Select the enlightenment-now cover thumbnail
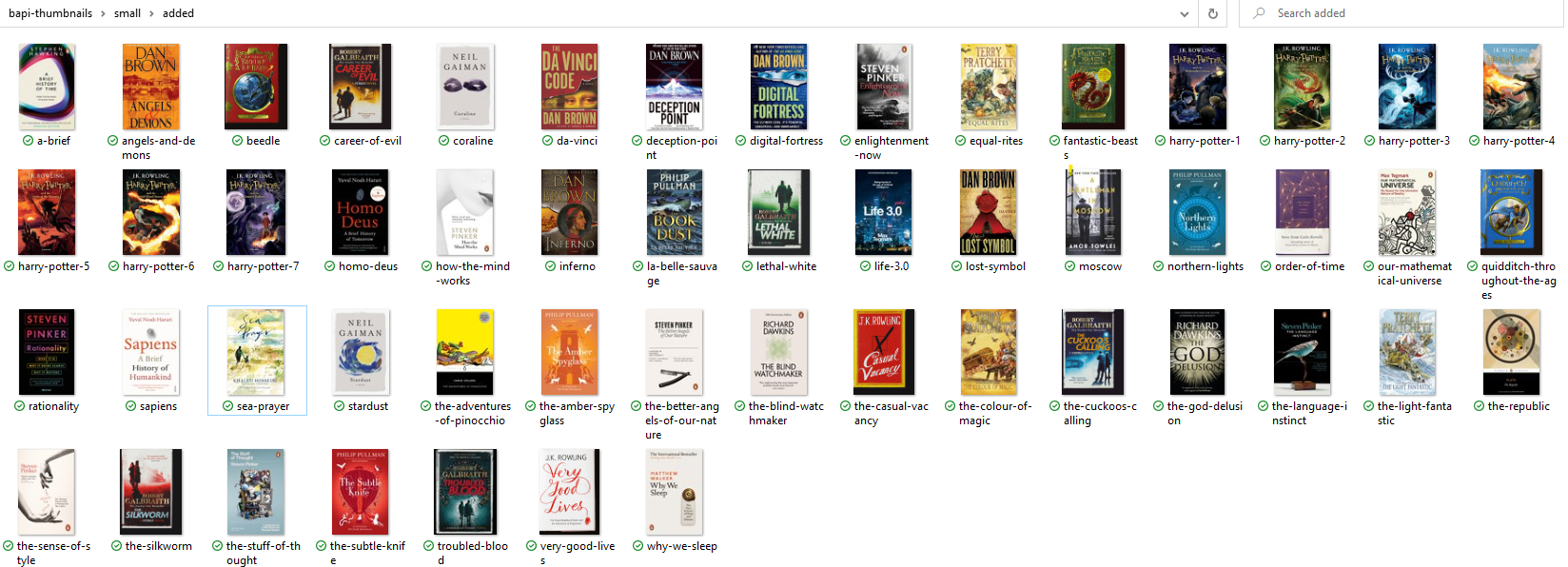Image resolution: width=1568 pixels, height=567 pixels. [884, 87]
